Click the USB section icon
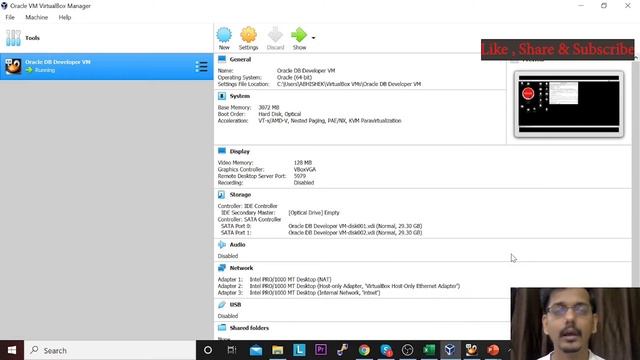This screenshot has width=640, height=360. click(x=222, y=304)
